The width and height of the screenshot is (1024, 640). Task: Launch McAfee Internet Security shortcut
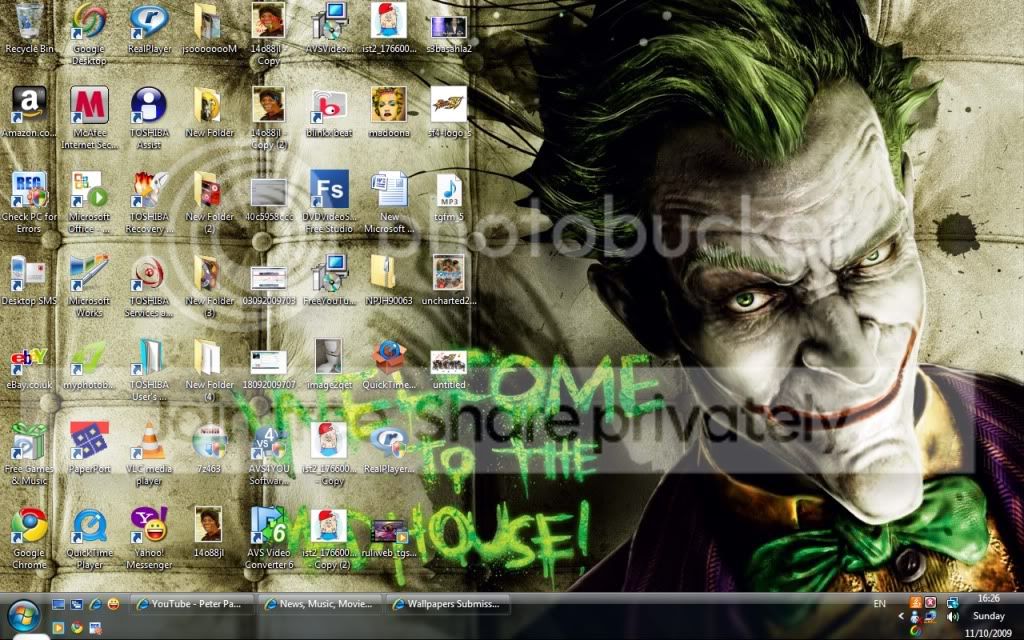pyautogui.click(x=89, y=118)
